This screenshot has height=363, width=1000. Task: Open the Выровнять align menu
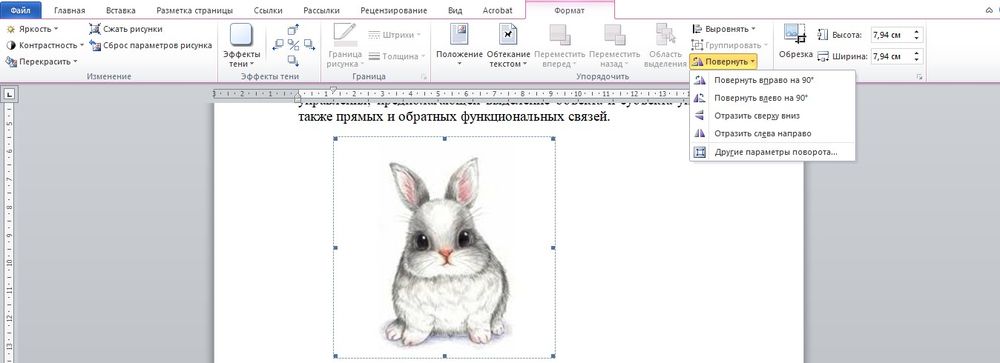point(724,29)
